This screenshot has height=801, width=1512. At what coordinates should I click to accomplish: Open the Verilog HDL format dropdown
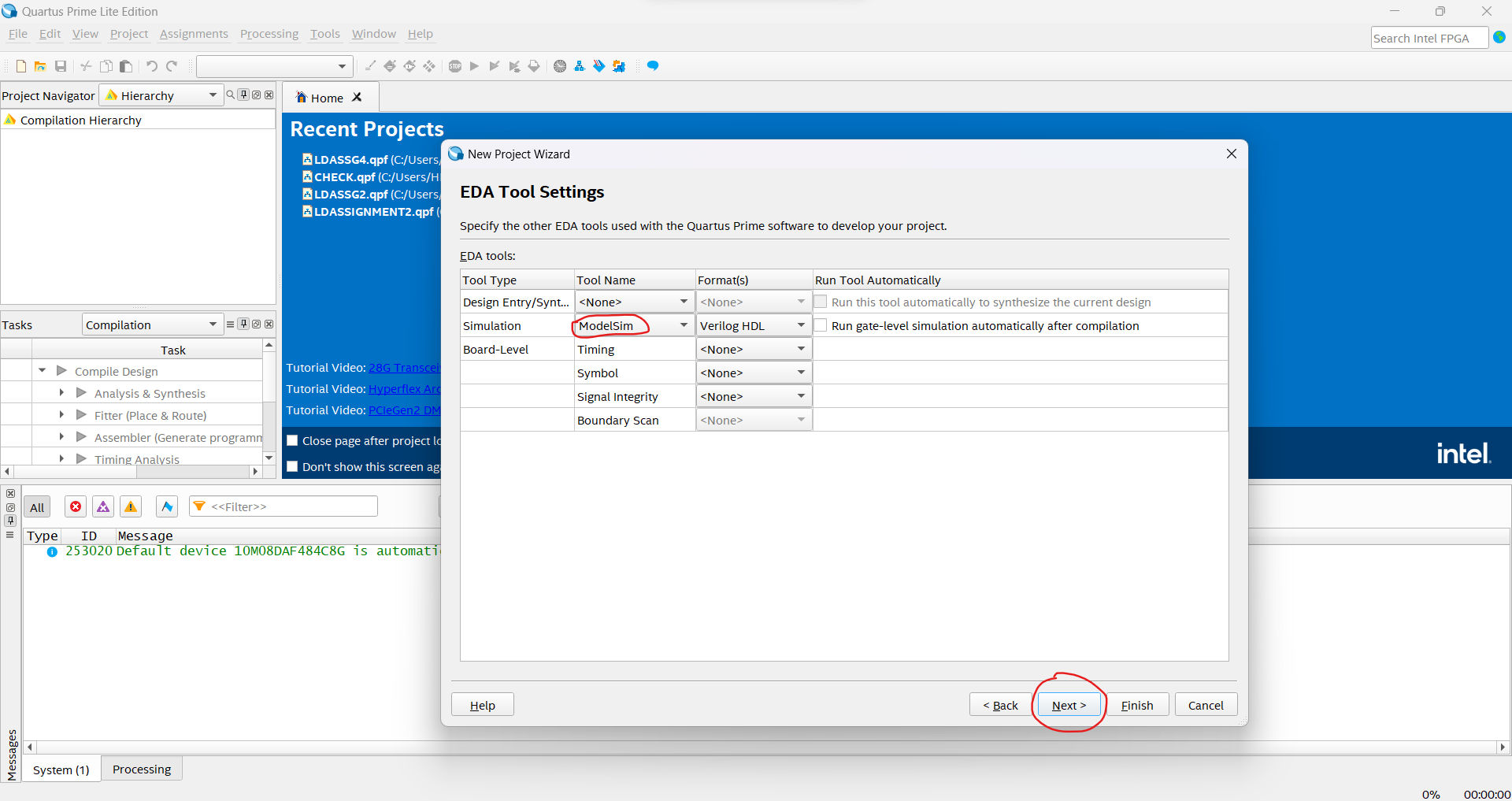tap(754, 325)
